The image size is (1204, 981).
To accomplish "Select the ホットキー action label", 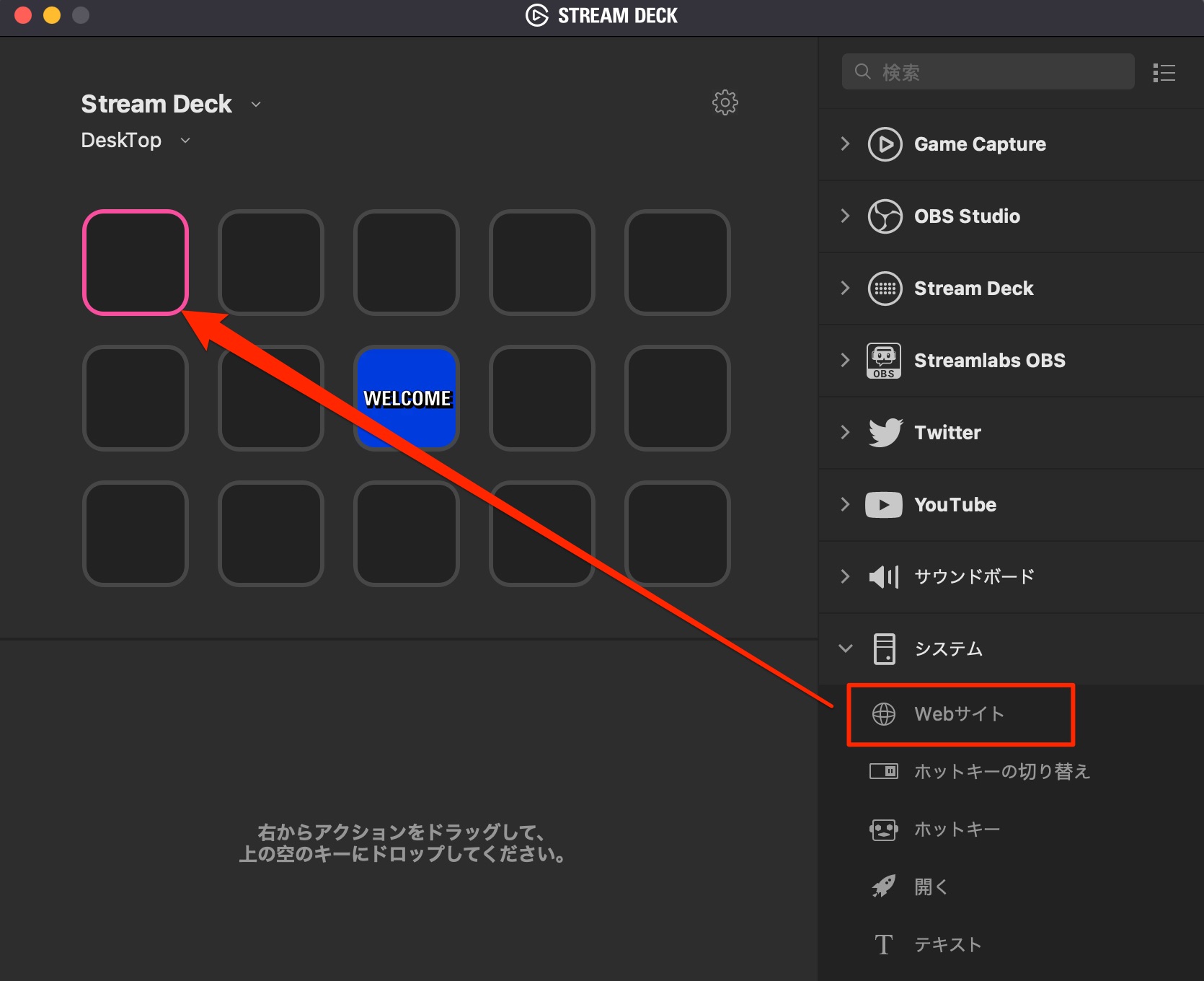I will 957,830.
